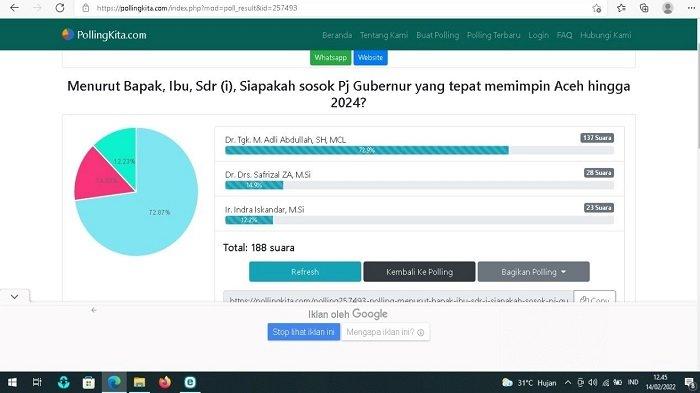Reload the page with browser refresh icon
Screen dimensions: 700x393
60,8
